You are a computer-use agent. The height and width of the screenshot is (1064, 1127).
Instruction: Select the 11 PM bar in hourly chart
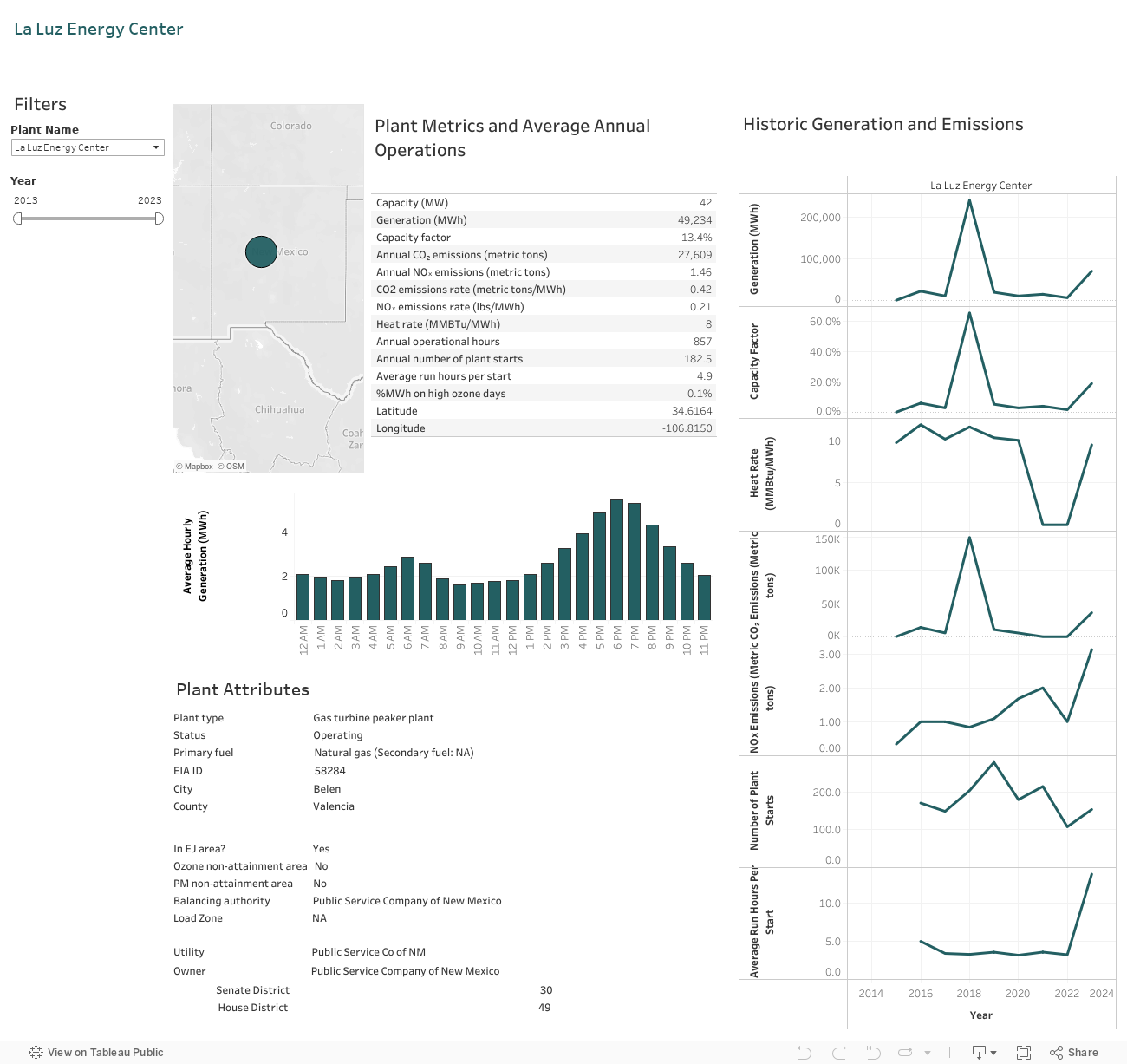click(x=704, y=597)
